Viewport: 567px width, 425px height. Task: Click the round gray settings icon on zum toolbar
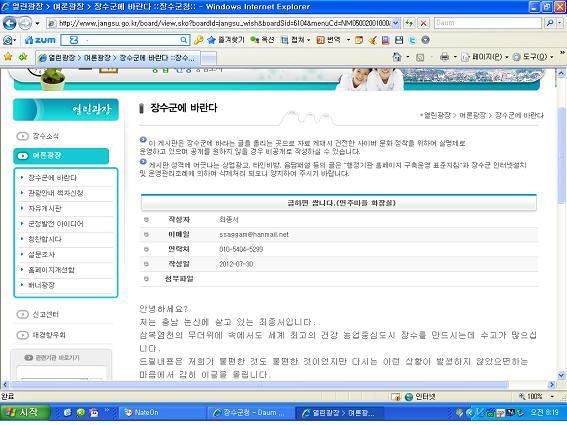click(x=426, y=40)
